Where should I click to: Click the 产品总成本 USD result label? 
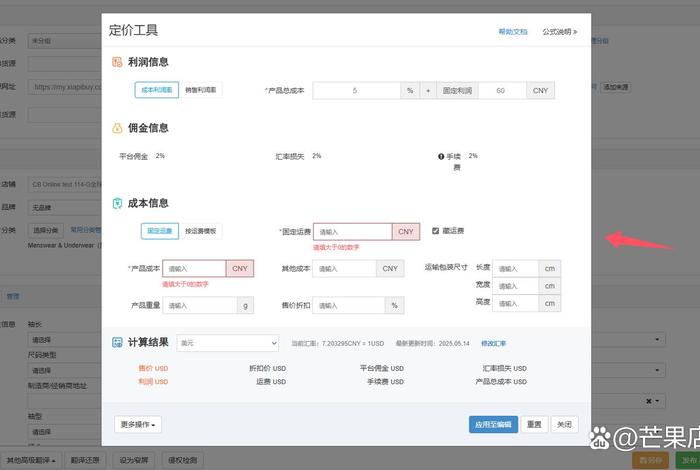[501, 382]
